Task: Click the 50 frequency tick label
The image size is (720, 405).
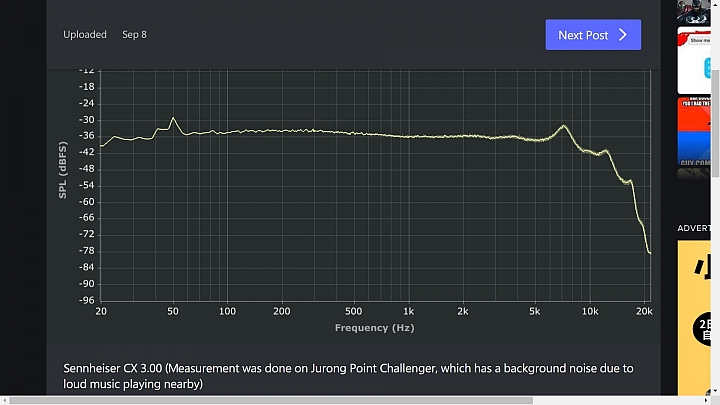Action: click(173, 311)
